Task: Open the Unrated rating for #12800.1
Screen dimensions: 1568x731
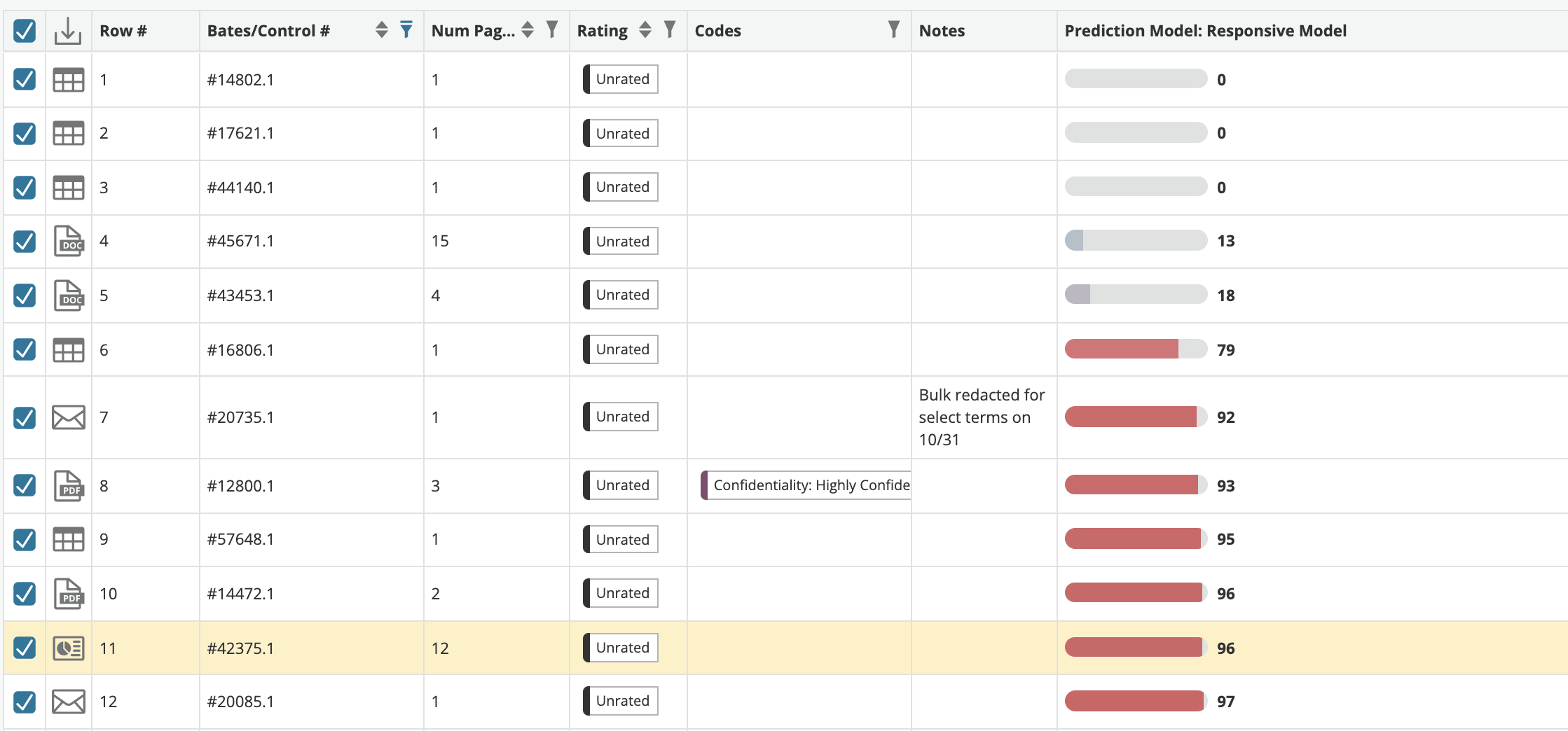Action: (621, 485)
